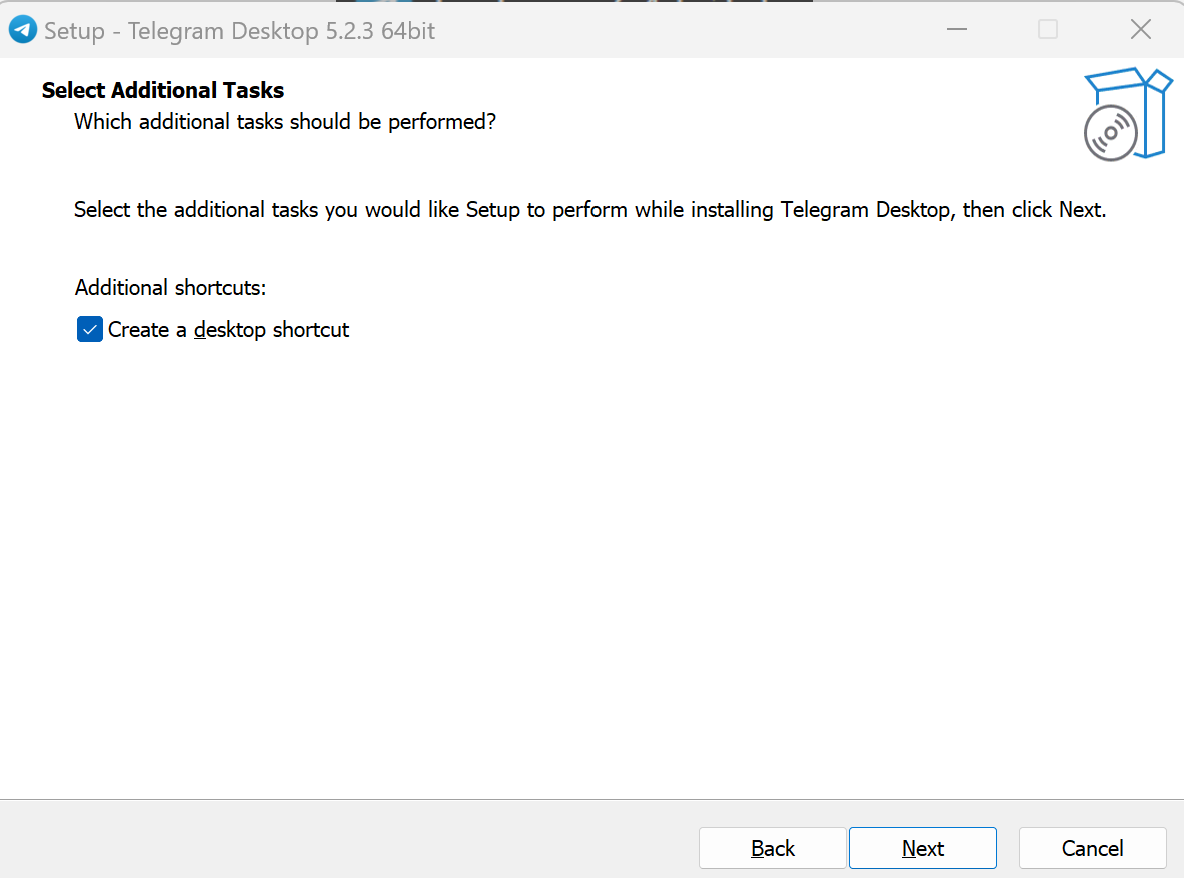The width and height of the screenshot is (1184, 878).
Task: Click the 'Create a desktop shortcut' label
Action: (x=228, y=330)
